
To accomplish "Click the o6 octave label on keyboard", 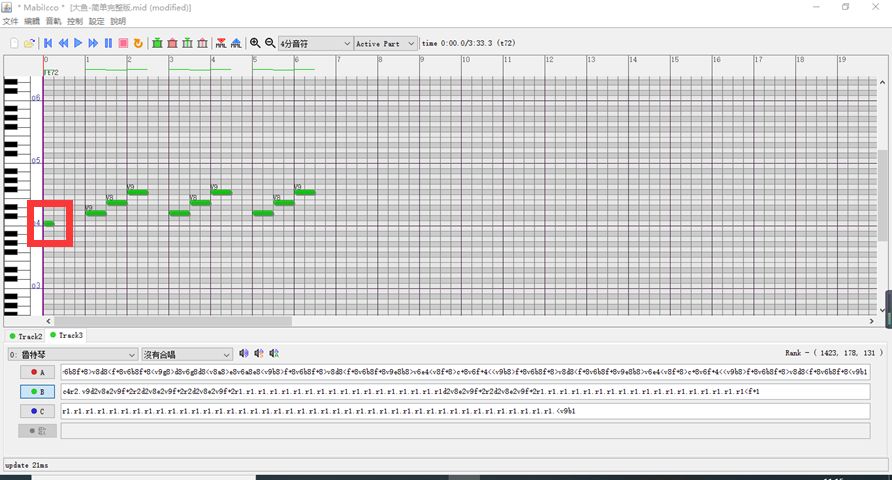I will tap(36, 98).
